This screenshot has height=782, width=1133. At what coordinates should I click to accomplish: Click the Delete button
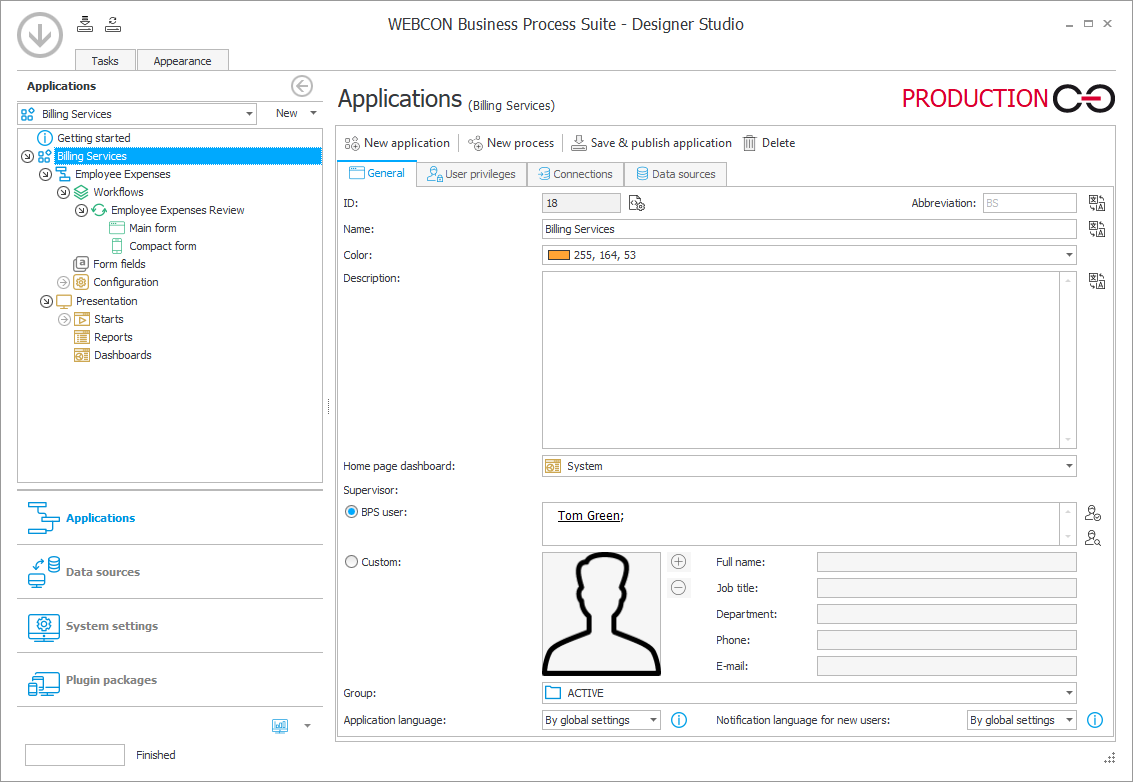[769, 143]
